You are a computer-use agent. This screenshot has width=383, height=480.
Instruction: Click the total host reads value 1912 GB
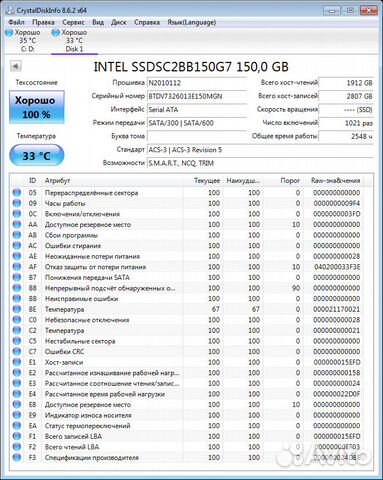pyautogui.click(x=346, y=83)
